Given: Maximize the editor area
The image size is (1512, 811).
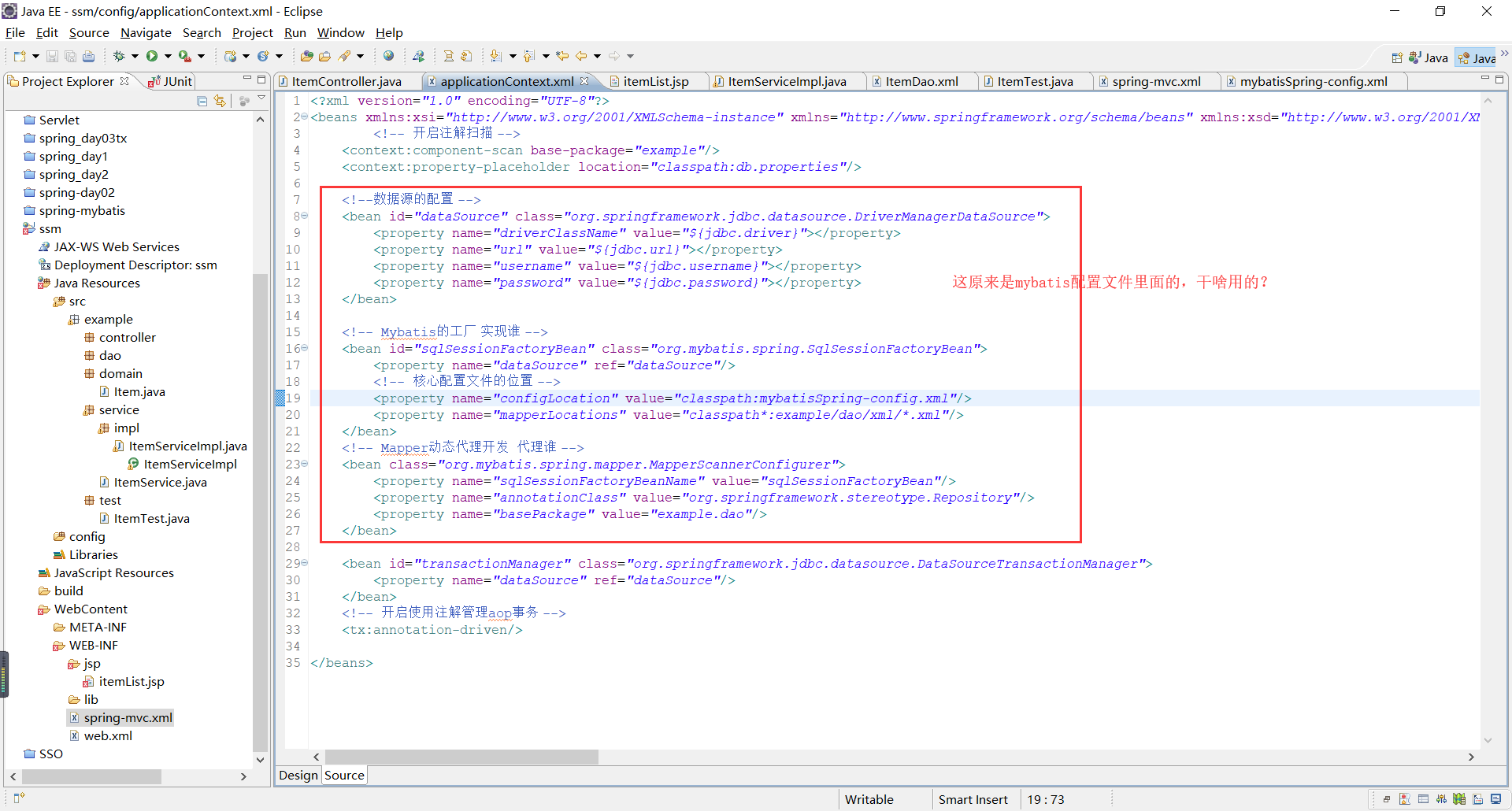Looking at the screenshot, I should coord(1499,80).
